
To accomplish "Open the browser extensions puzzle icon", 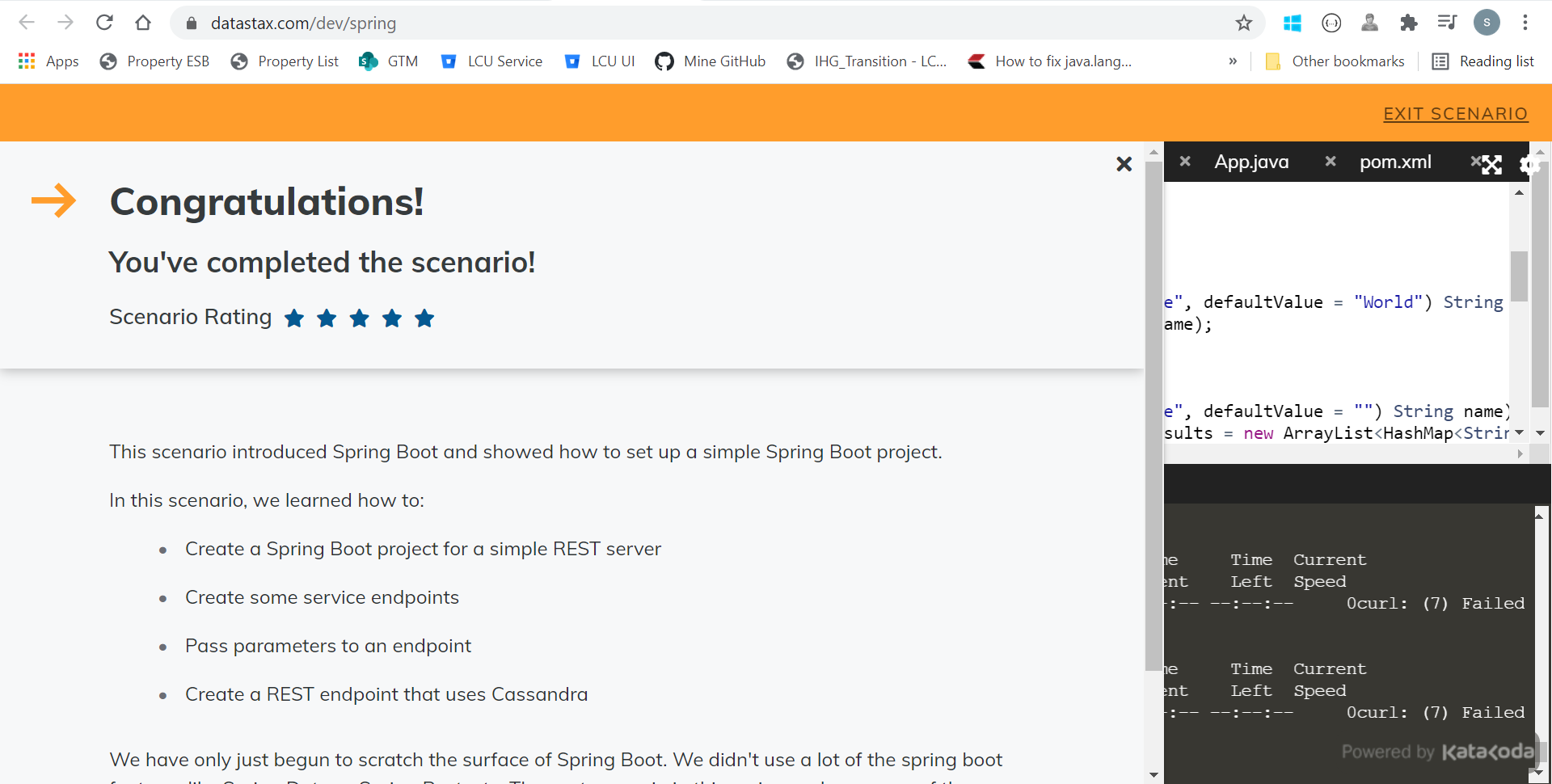I will point(1409,23).
